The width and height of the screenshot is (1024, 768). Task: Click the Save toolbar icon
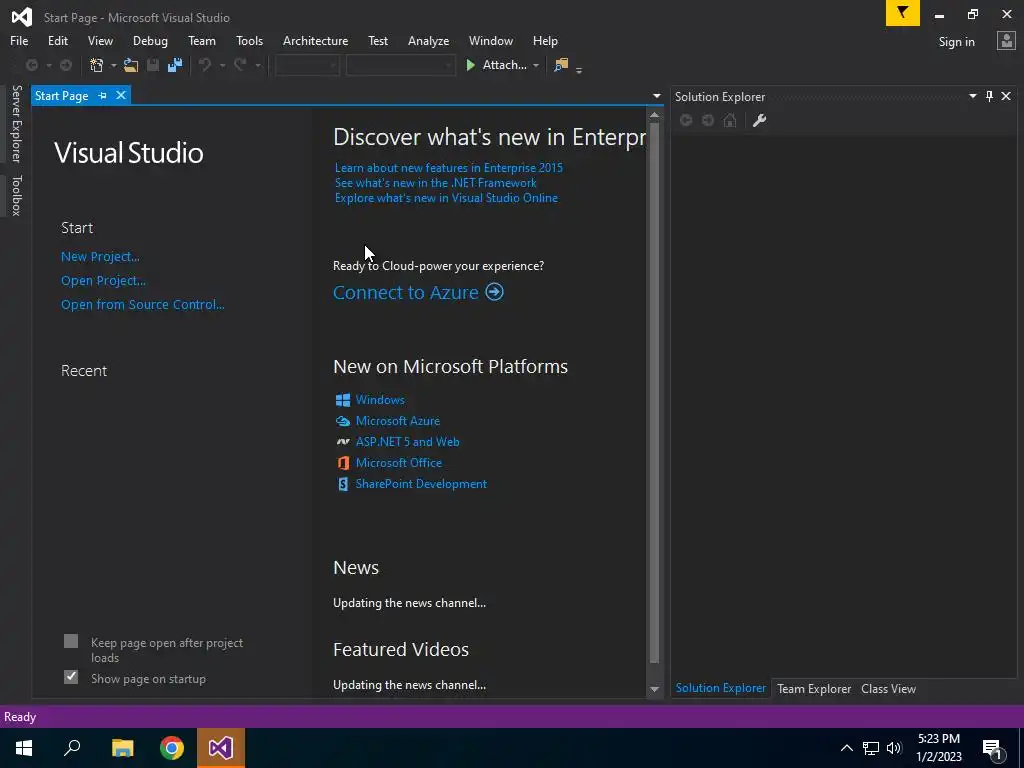153,65
